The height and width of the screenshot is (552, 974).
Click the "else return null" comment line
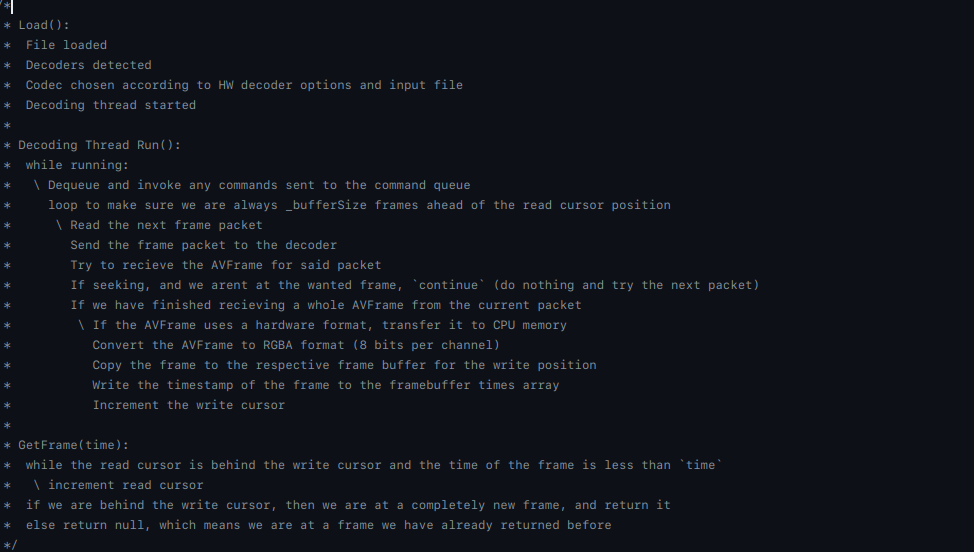point(318,525)
